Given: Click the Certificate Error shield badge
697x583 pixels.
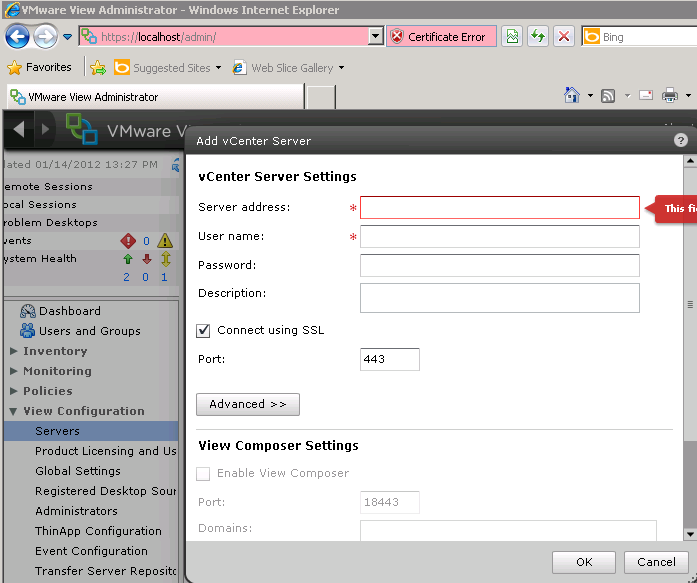Looking at the screenshot, I should tap(441, 36).
